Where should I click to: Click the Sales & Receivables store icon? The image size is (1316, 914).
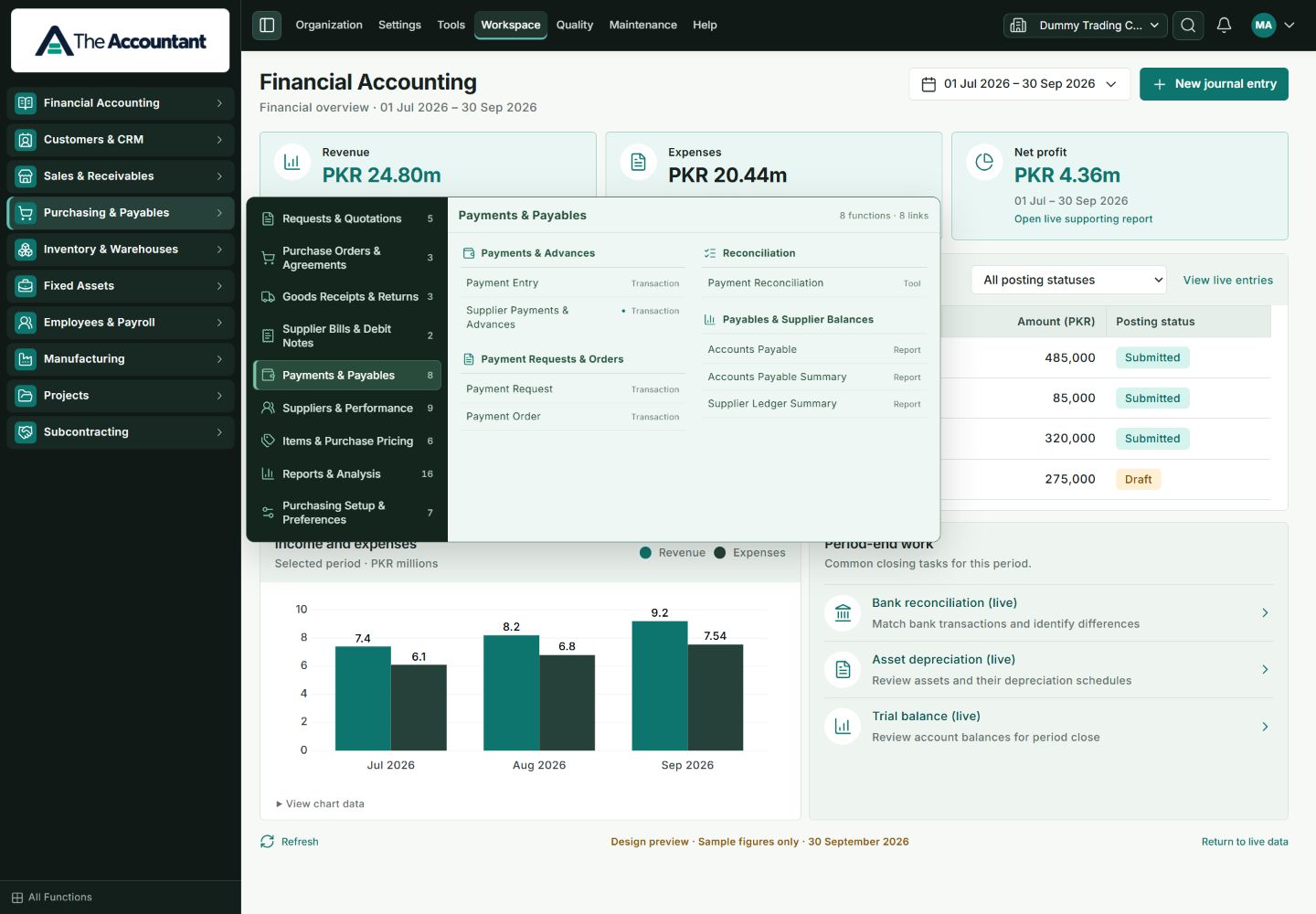pyautogui.click(x=26, y=176)
